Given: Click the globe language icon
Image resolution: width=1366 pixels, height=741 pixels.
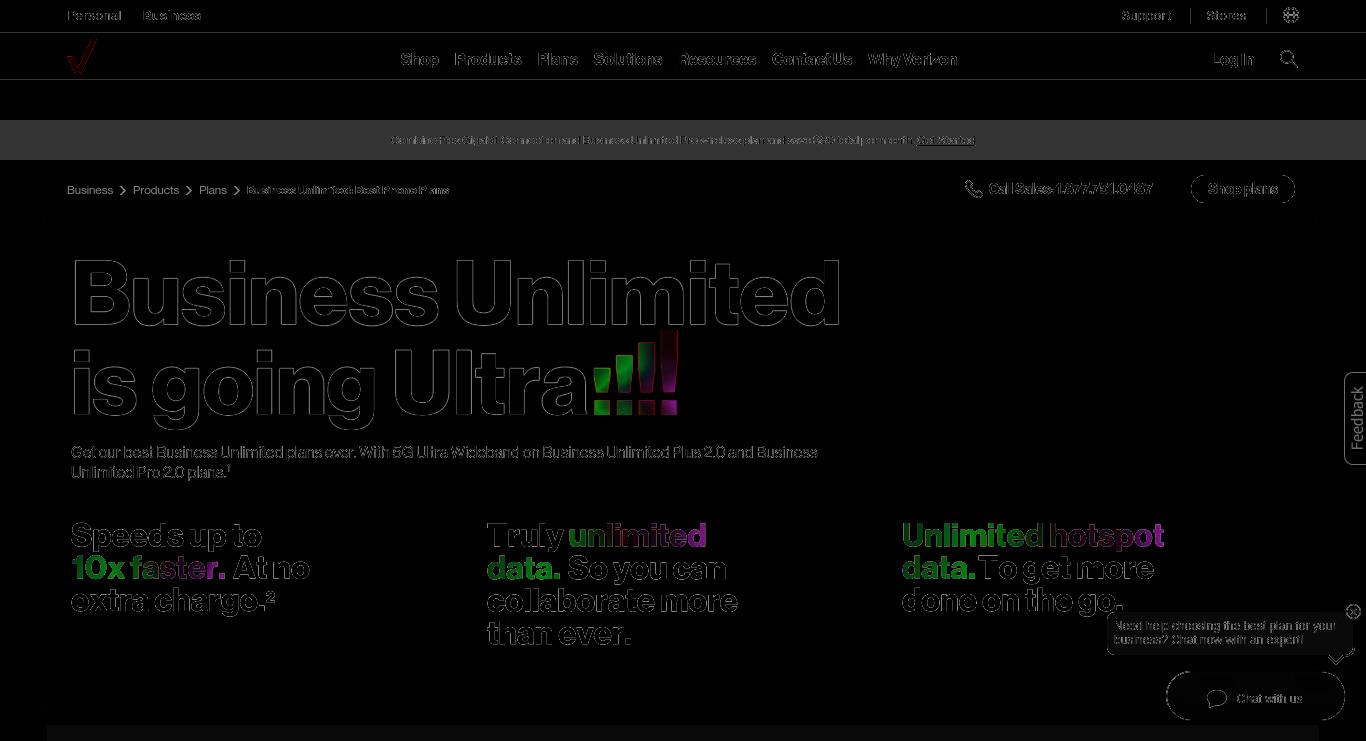Looking at the screenshot, I should coord(1291,15).
